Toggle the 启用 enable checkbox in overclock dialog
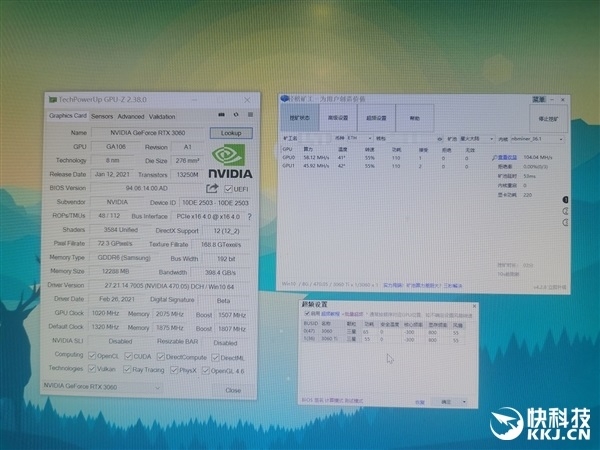This screenshot has width=600, height=450. click(307, 313)
